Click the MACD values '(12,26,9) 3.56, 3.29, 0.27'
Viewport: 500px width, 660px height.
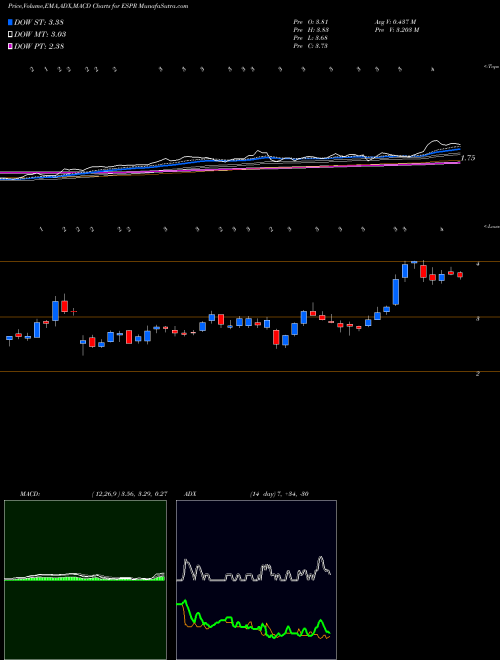[129, 494]
